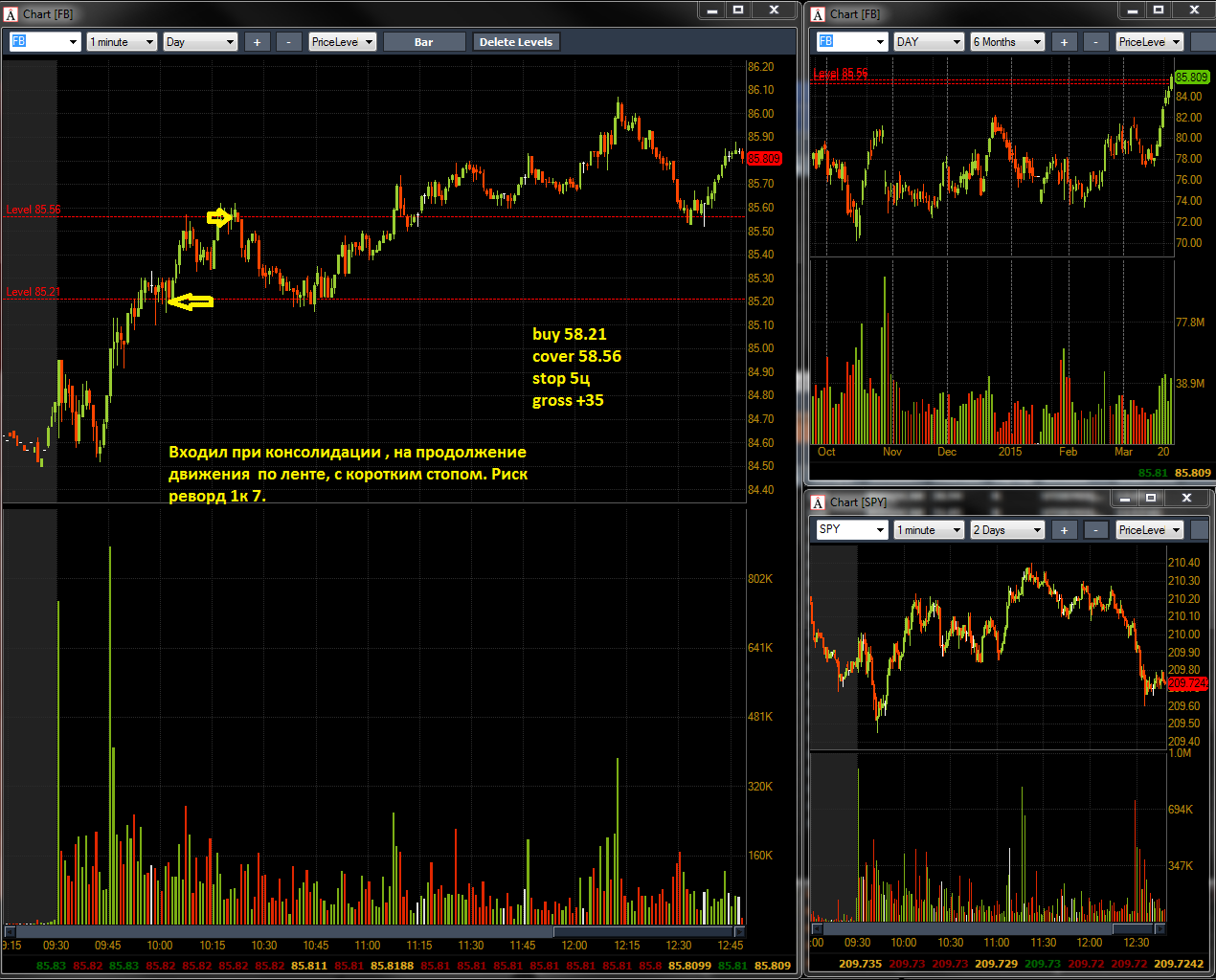This screenshot has height=980, width=1216.
Task: Click yellow right arrow marker near Level 85.56
Action: [x=219, y=218]
